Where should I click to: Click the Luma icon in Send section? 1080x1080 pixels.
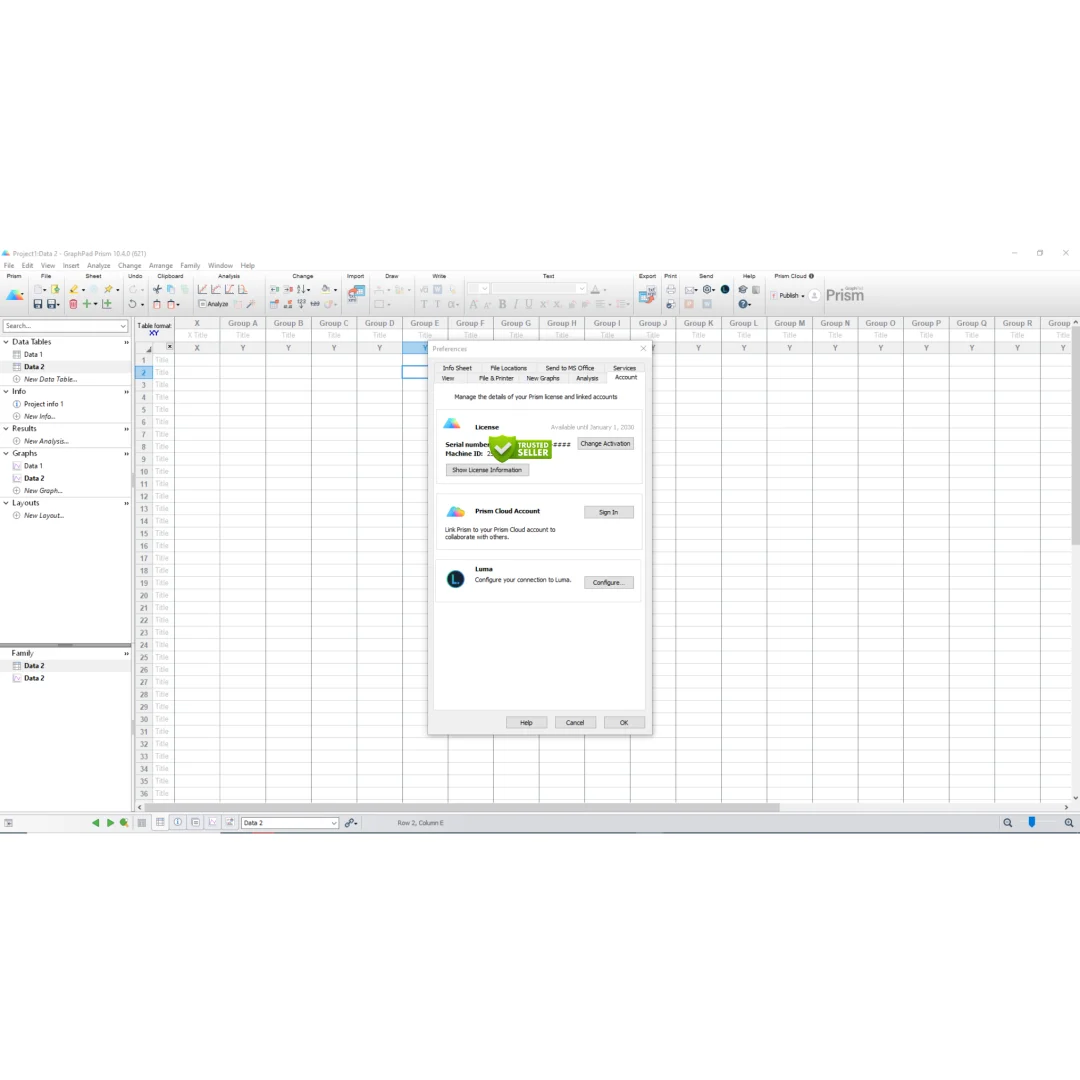click(725, 289)
